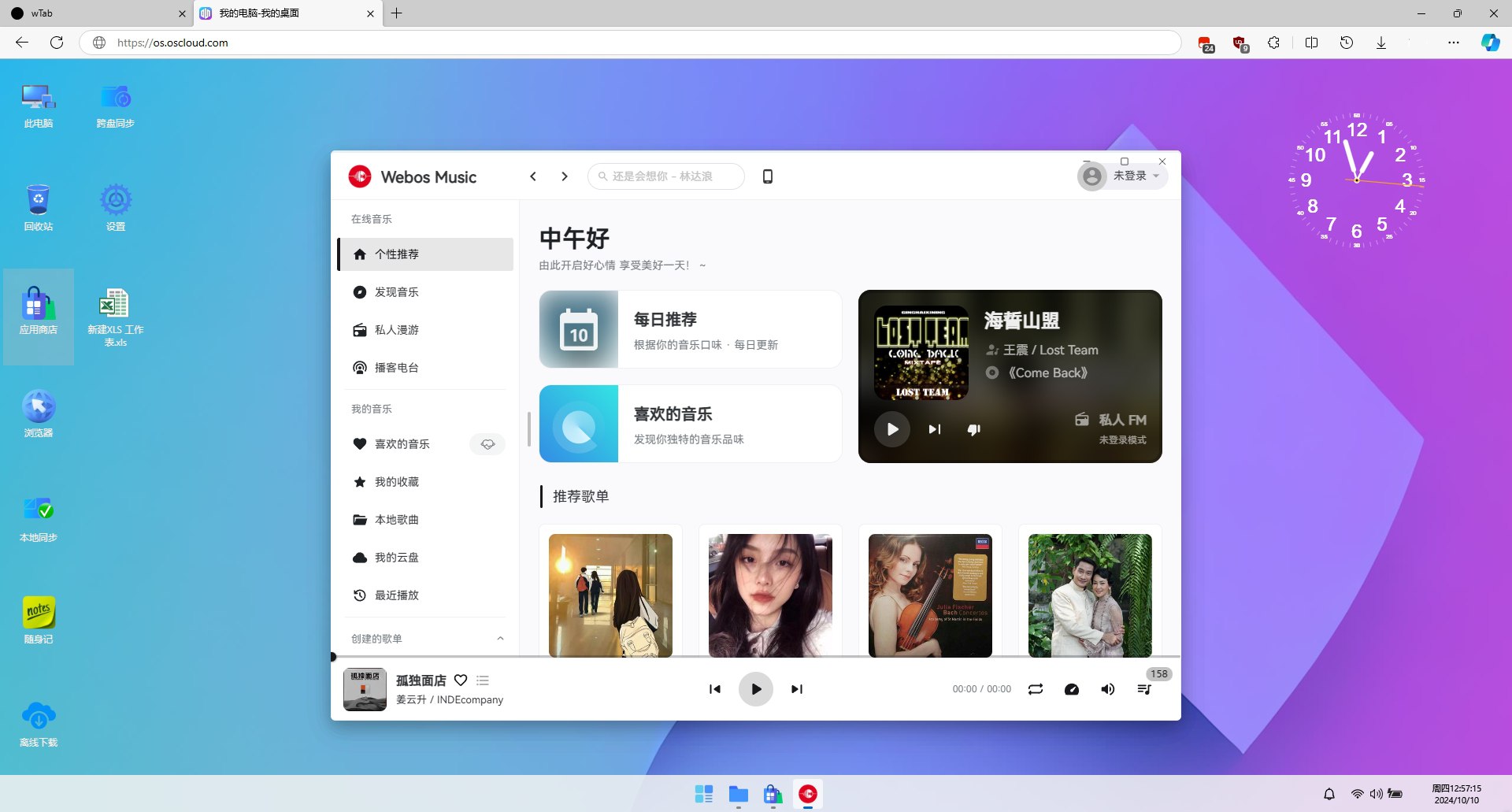Open 我的收藏 in the sidebar
1512x812 pixels.
point(425,482)
